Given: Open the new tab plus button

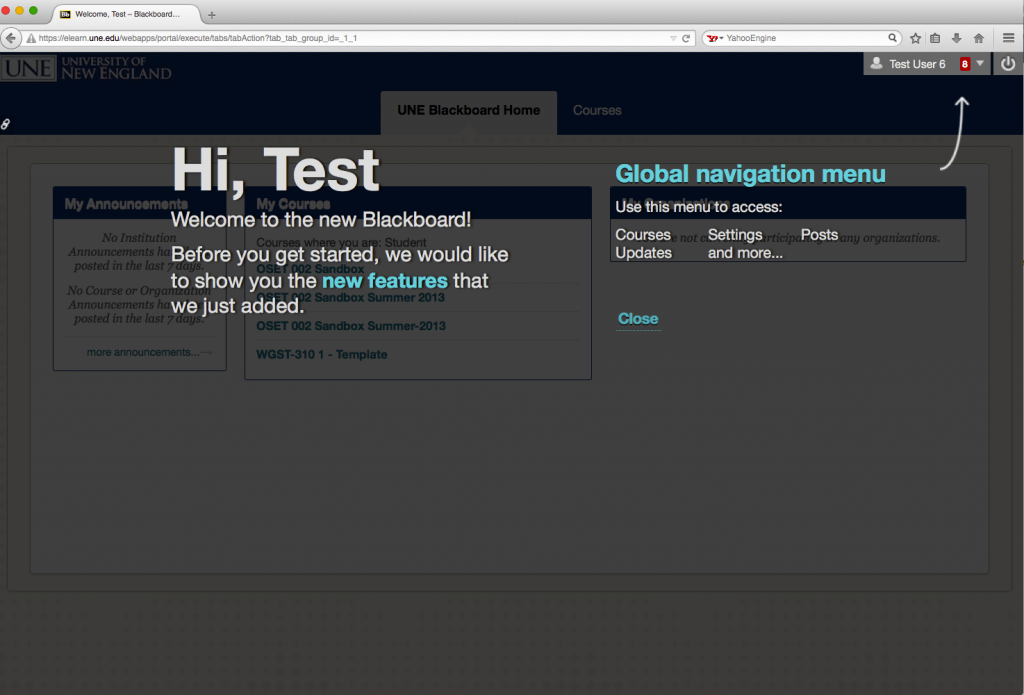Looking at the screenshot, I should (212, 14).
